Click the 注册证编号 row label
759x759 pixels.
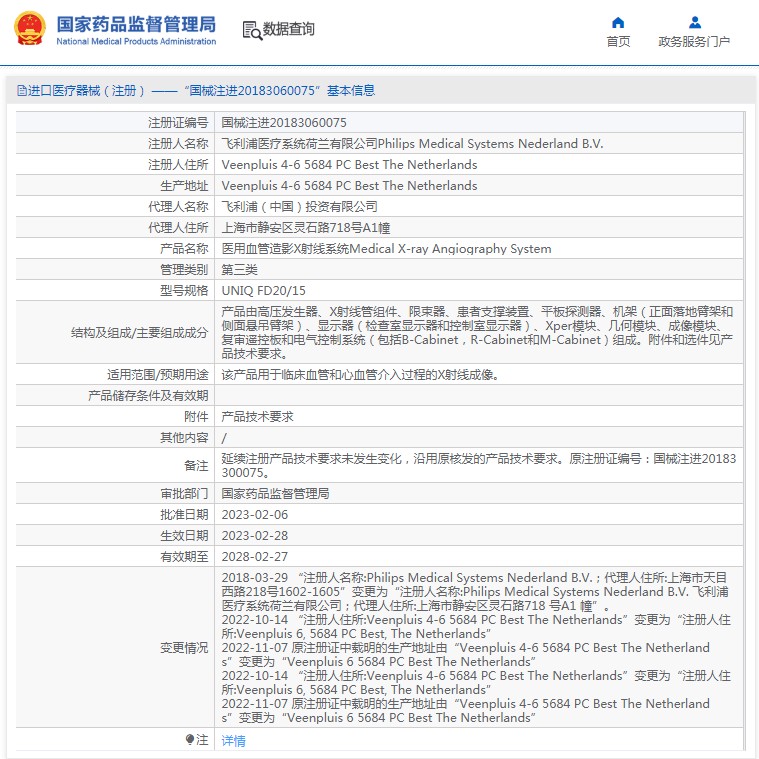coord(178,122)
